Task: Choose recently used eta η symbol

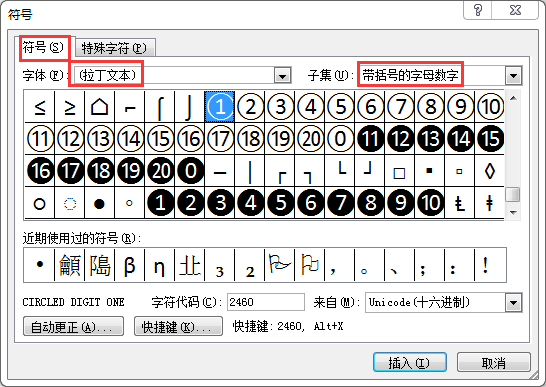Action: coord(159,265)
